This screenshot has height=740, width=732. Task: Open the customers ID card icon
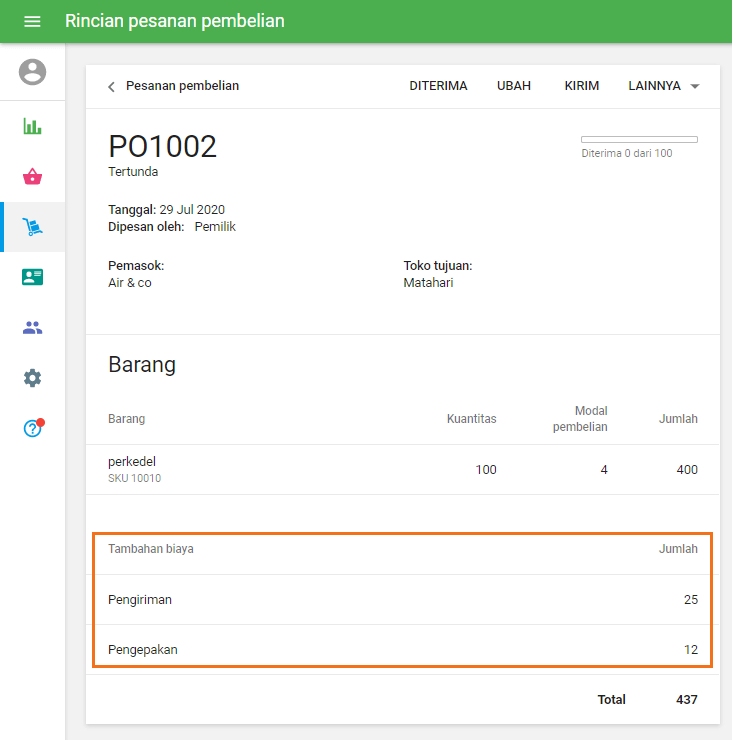pos(33,277)
